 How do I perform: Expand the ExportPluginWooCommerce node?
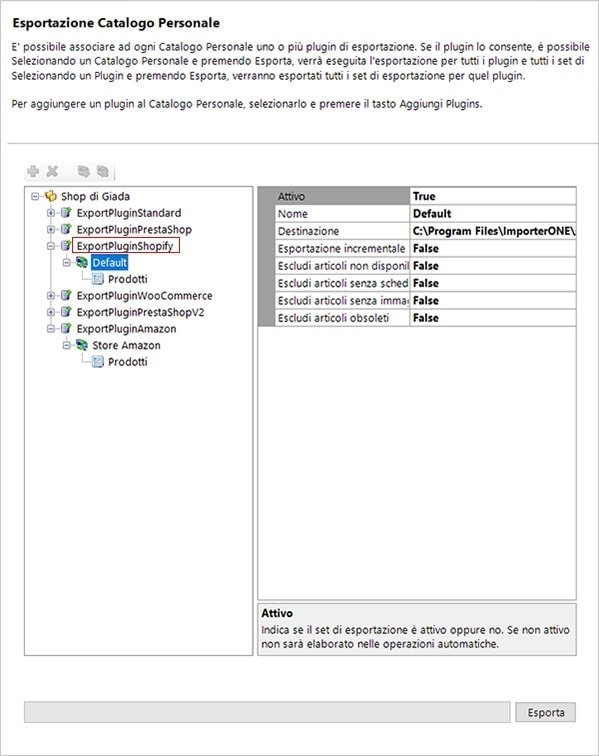pos(51,296)
